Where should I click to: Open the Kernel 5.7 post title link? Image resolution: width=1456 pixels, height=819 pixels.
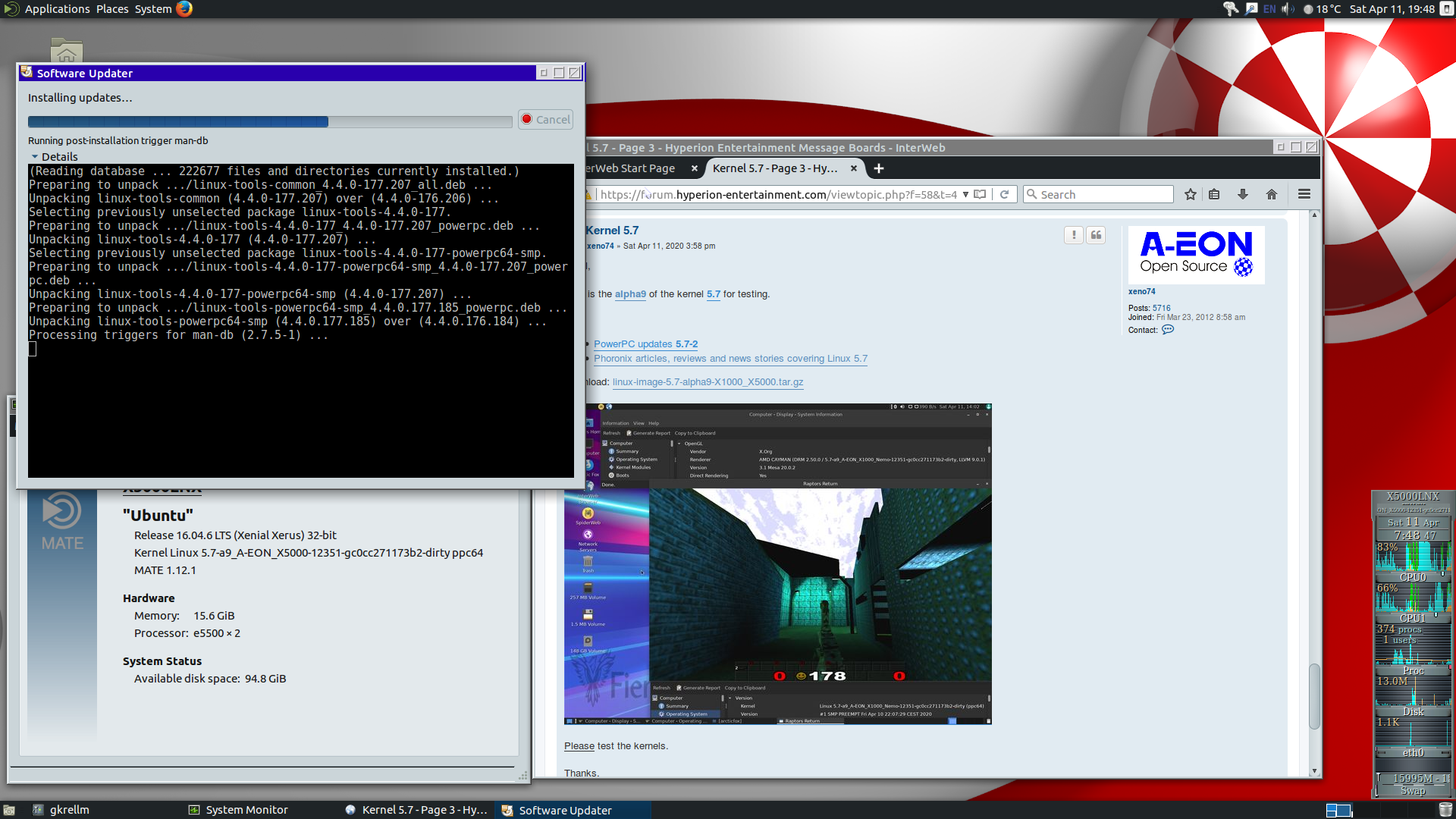tap(612, 231)
